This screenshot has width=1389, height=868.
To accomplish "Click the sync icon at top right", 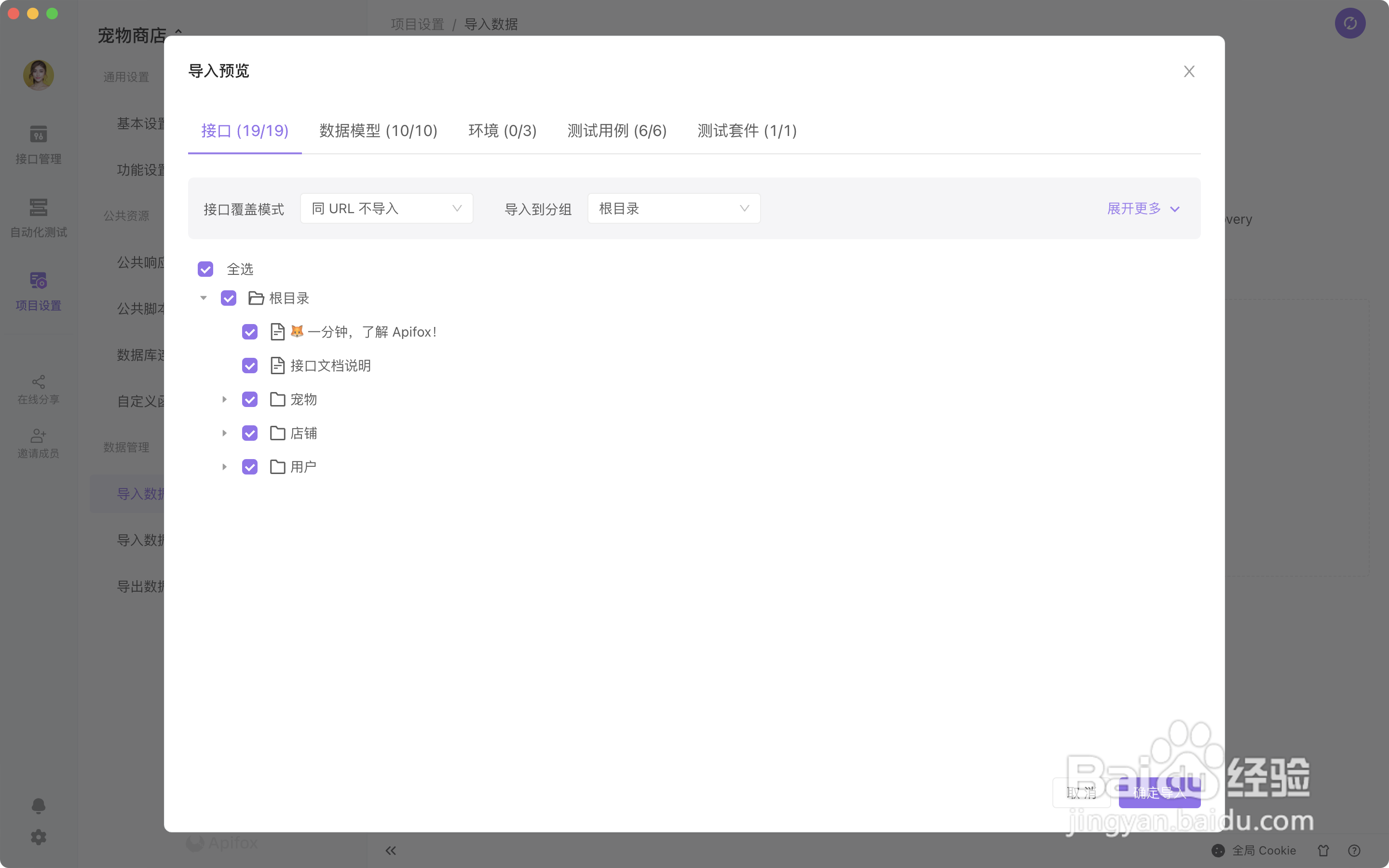I will tap(1349, 24).
